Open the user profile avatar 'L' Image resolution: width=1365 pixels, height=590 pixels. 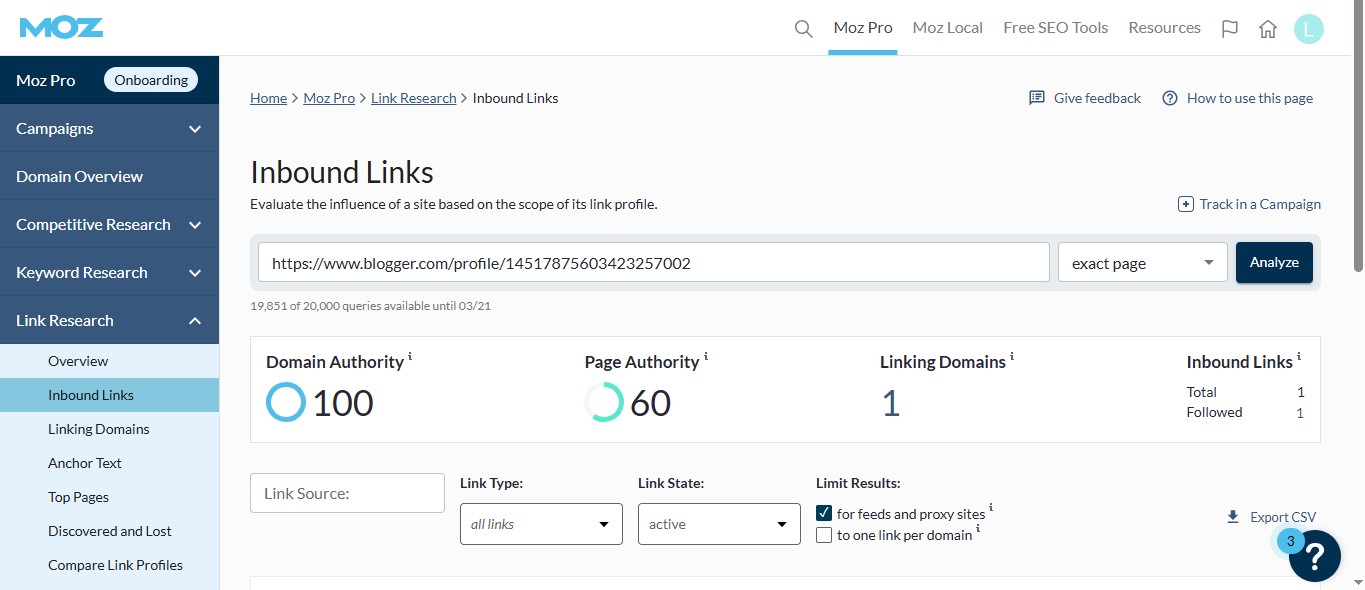coord(1308,29)
